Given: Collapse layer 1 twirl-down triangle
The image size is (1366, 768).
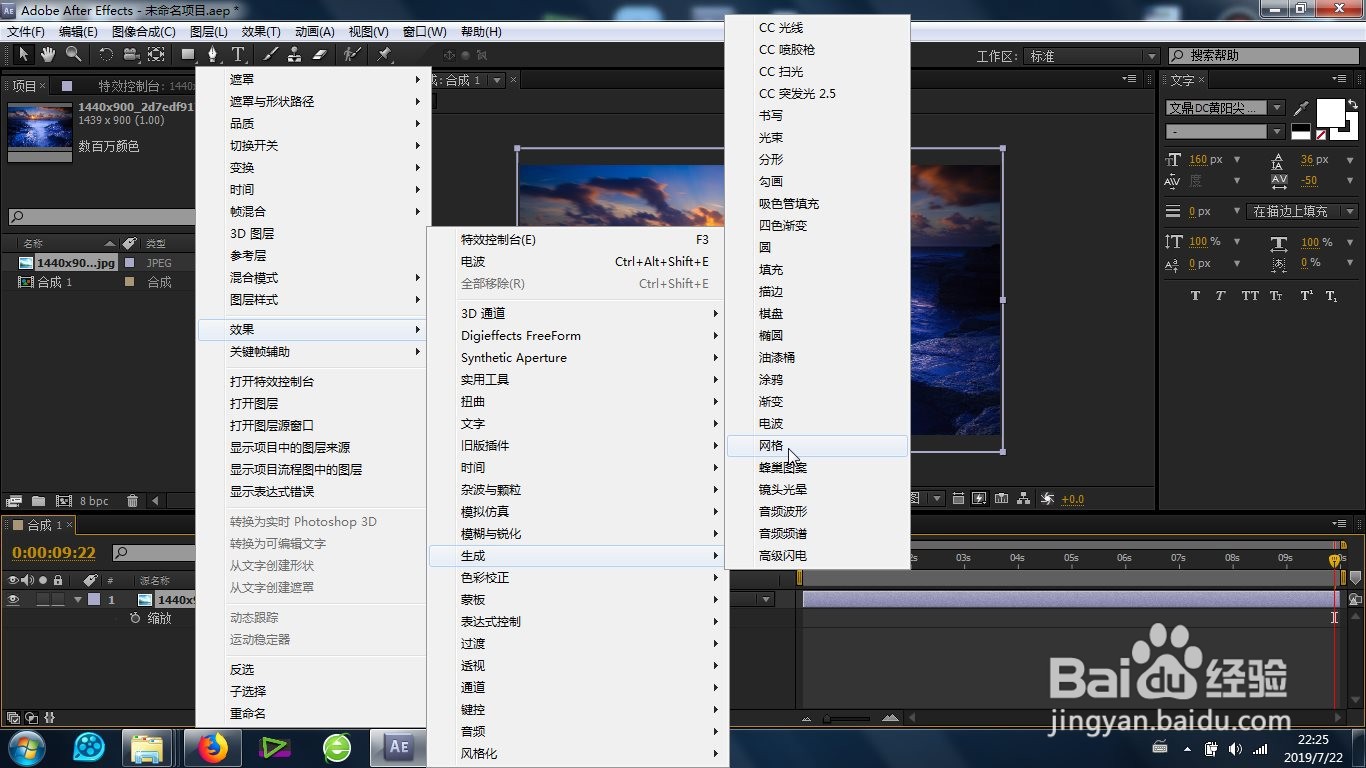Looking at the screenshot, I should tap(77, 600).
